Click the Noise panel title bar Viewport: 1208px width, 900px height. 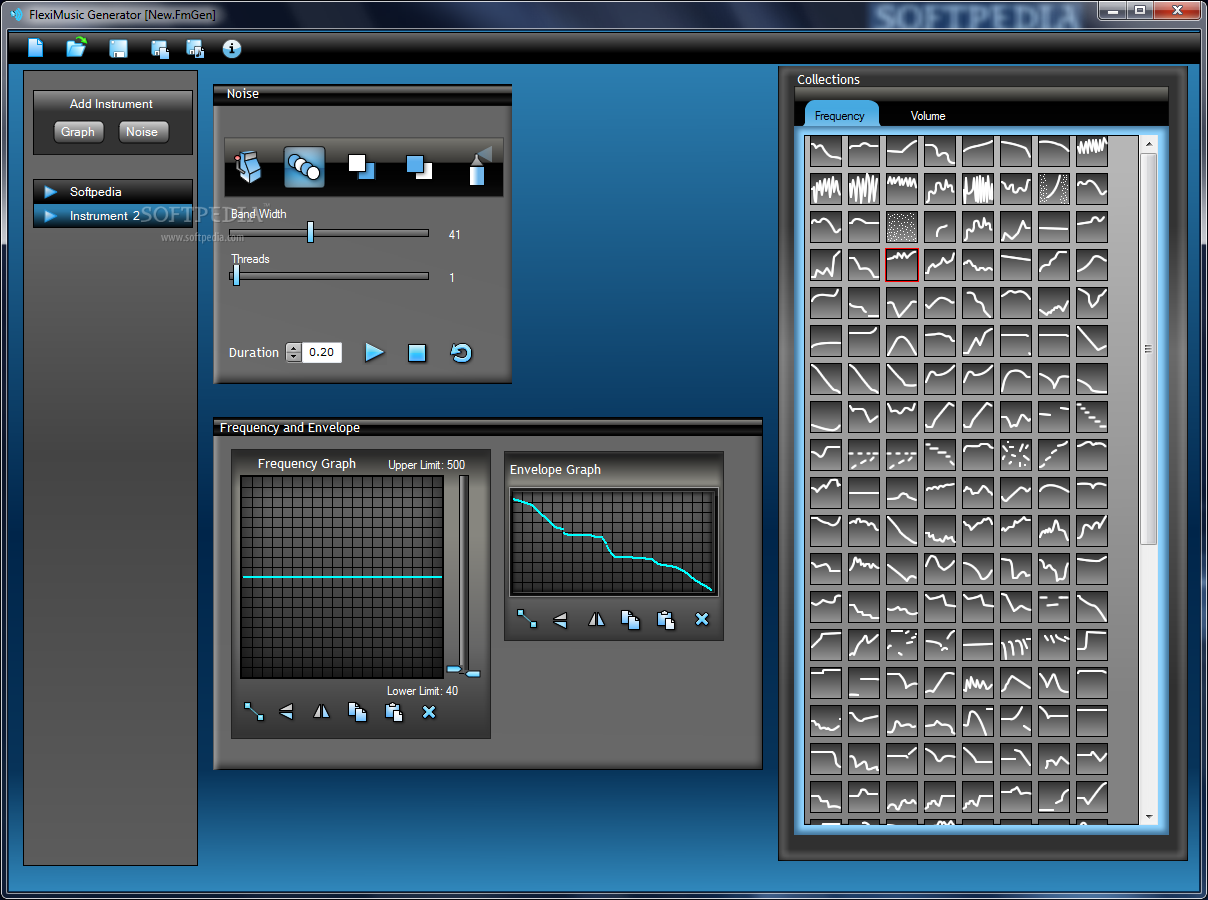(362, 94)
